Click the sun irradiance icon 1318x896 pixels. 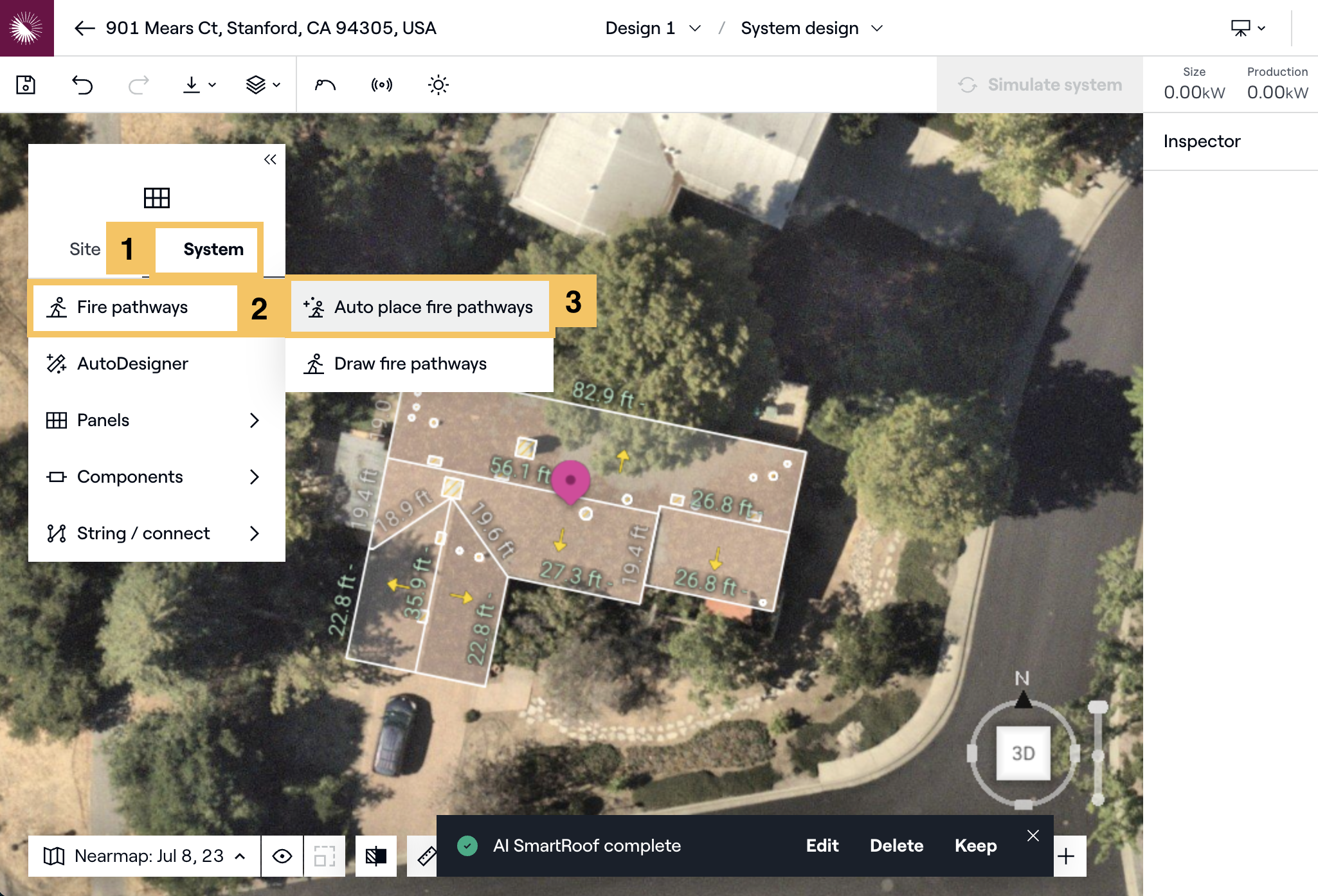tap(438, 85)
